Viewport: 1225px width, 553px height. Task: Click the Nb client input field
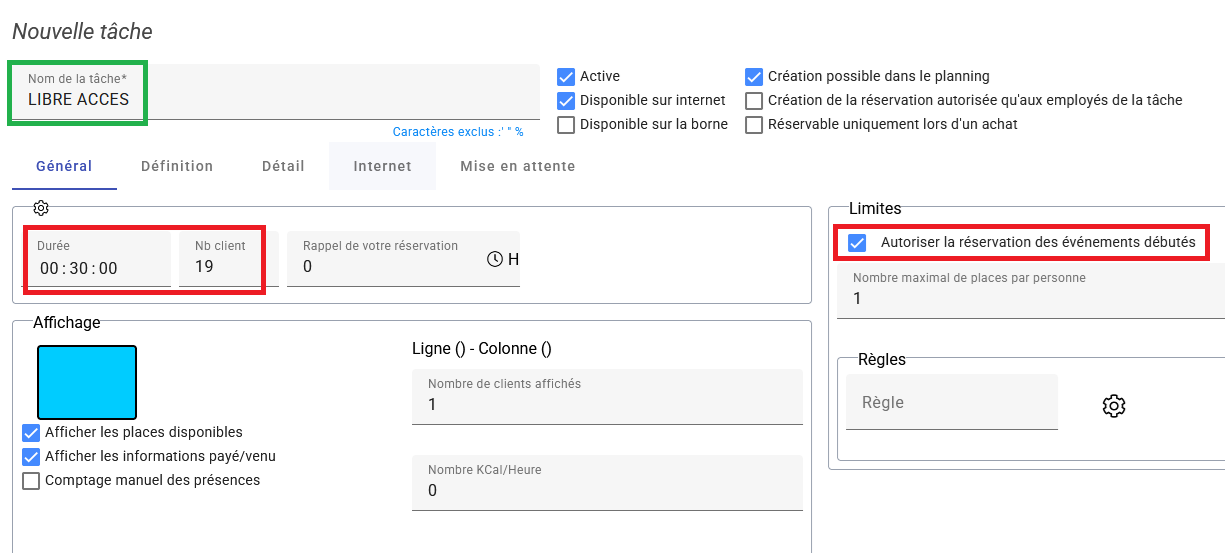[x=221, y=267]
